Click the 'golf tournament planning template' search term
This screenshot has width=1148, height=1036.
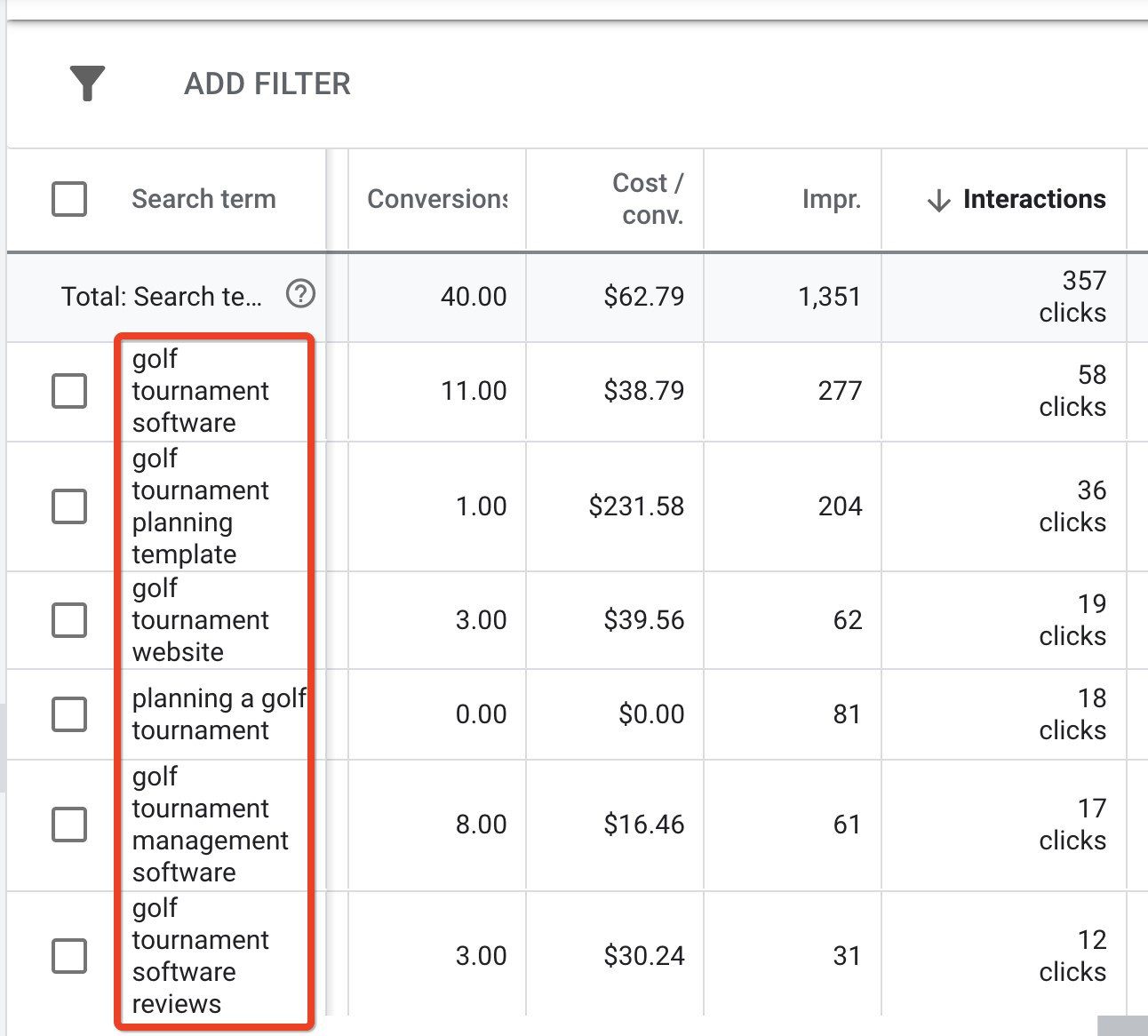coord(201,506)
